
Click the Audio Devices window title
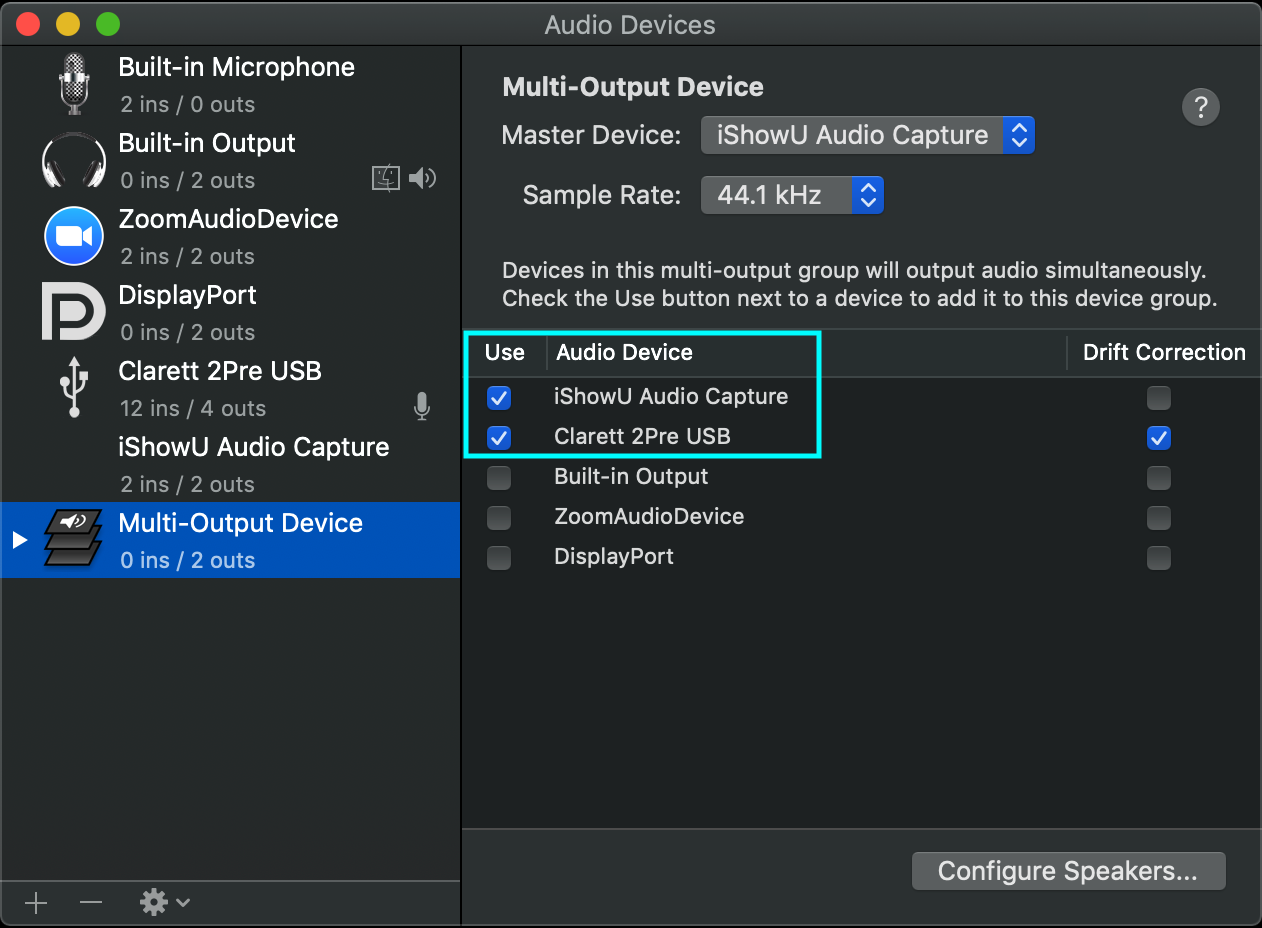[x=630, y=24]
